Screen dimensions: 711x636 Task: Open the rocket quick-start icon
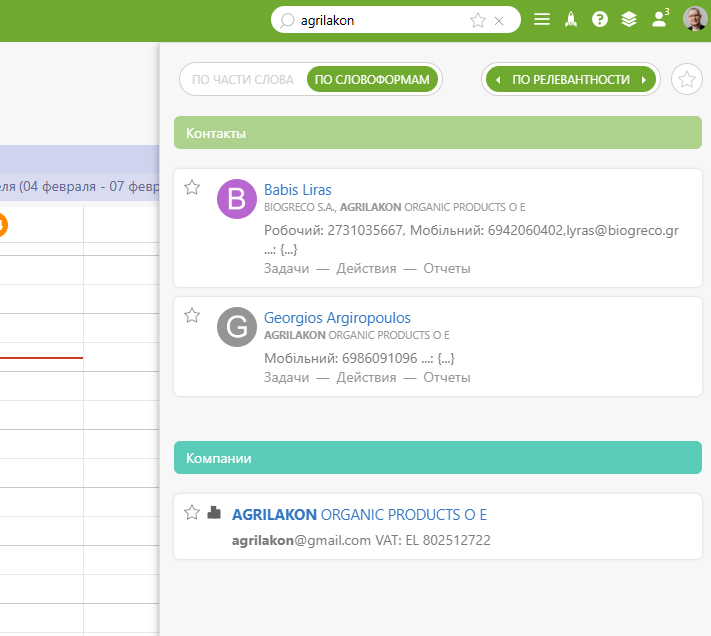coord(571,19)
